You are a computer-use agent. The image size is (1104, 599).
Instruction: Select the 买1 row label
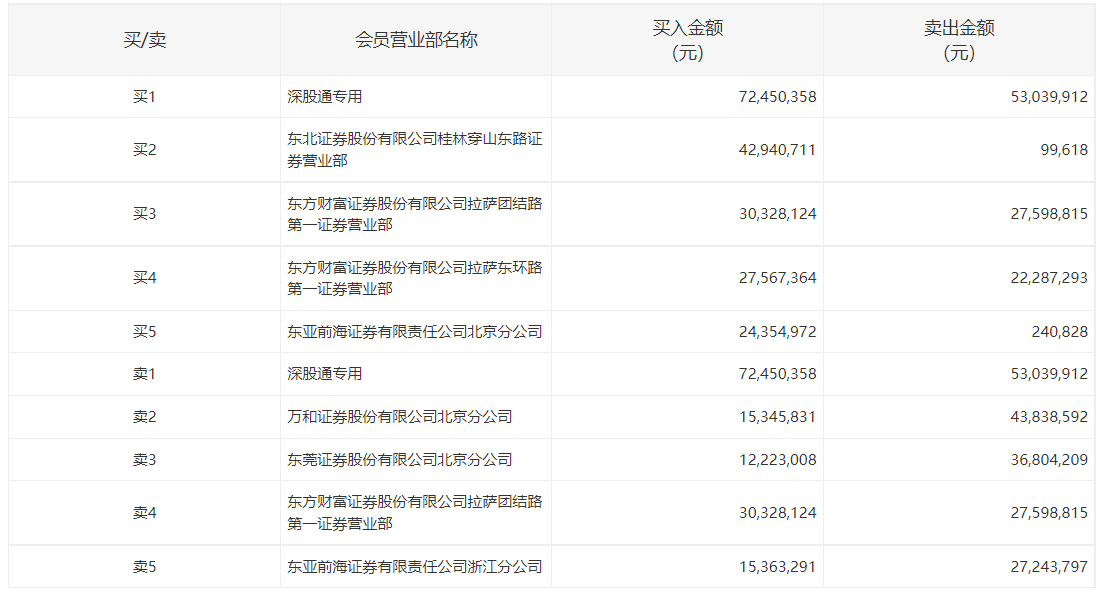click(144, 97)
